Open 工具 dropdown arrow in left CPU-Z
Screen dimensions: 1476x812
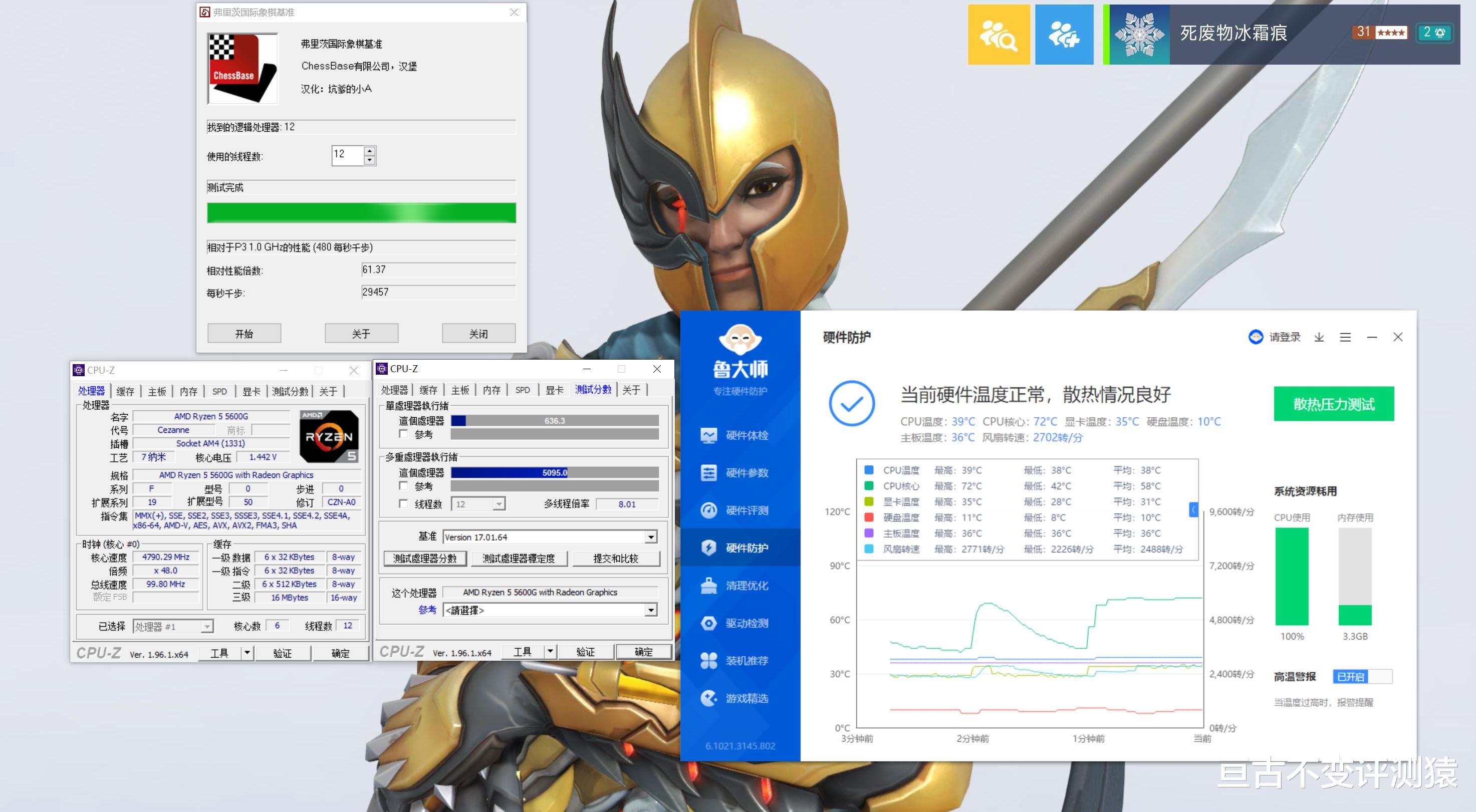[248, 653]
